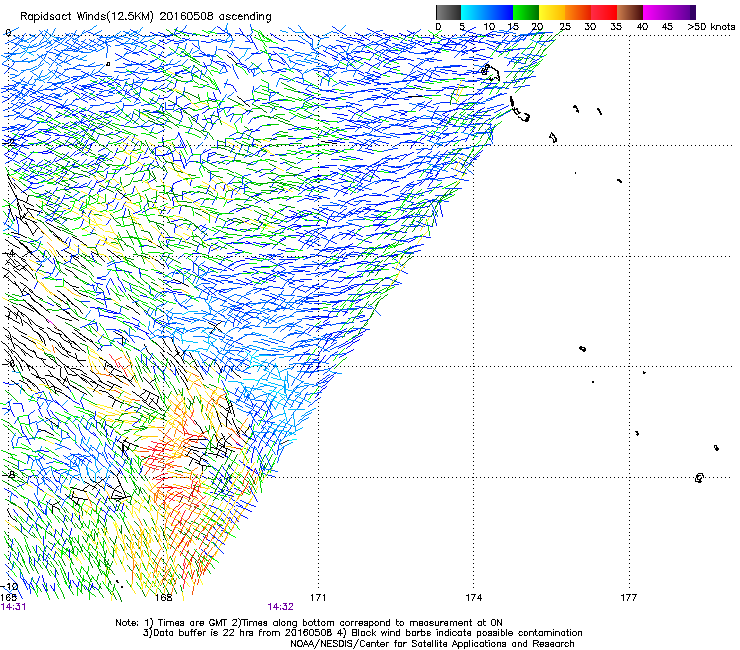Click the green 15-20 knots legend swatch
The height and width of the screenshot is (650, 740).
(526, 12)
